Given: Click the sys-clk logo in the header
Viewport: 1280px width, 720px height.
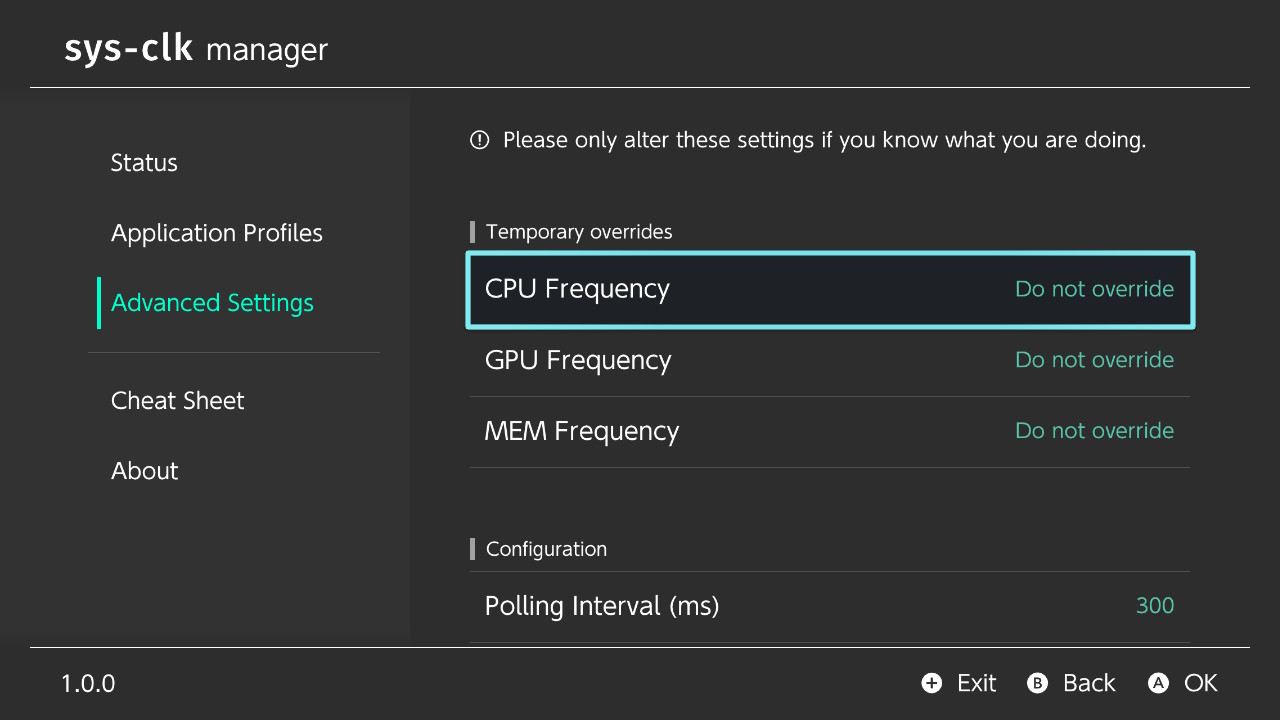Looking at the screenshot, I should click(128, 48).
